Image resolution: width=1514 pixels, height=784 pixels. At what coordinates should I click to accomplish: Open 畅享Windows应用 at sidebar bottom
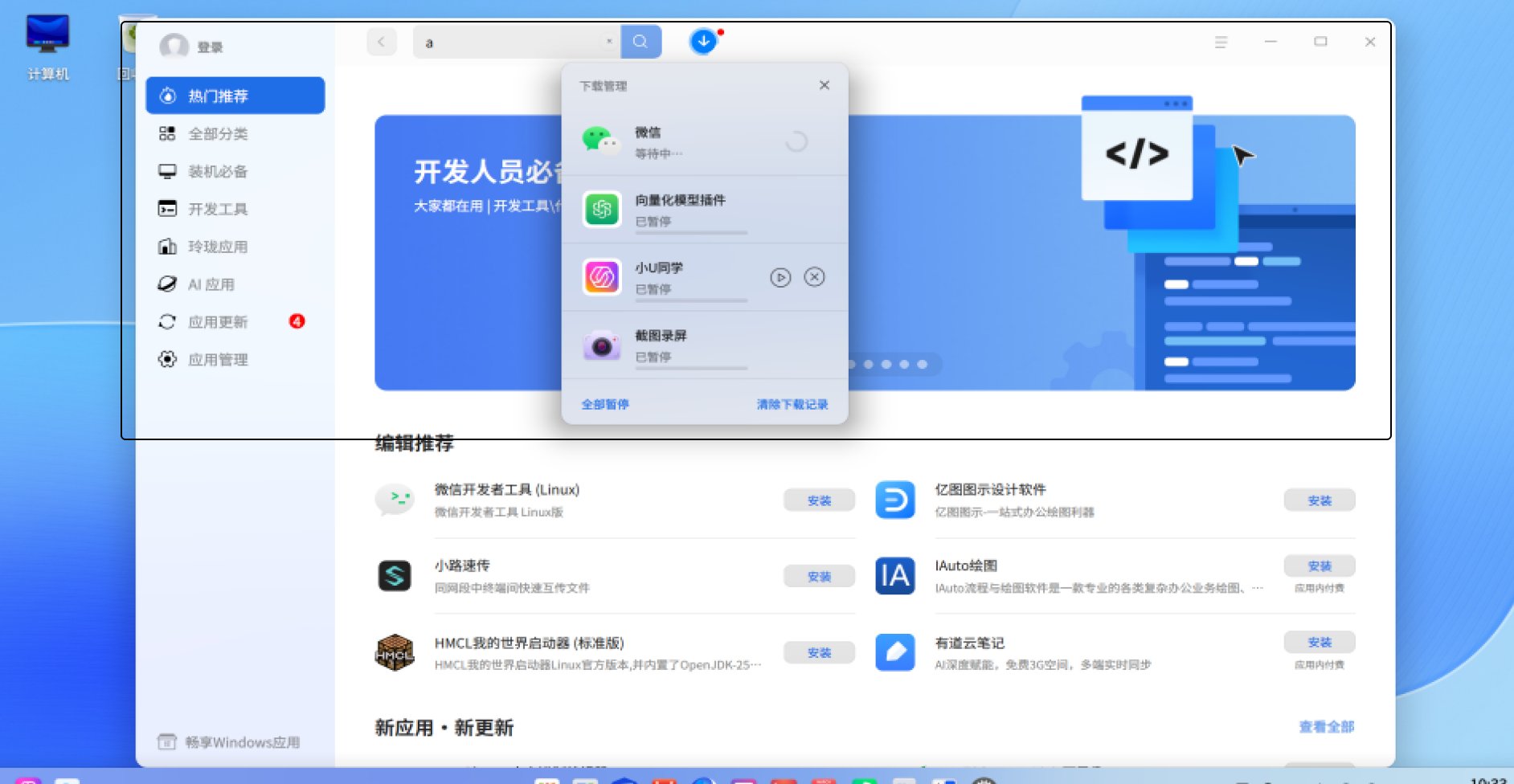(229, 742)
